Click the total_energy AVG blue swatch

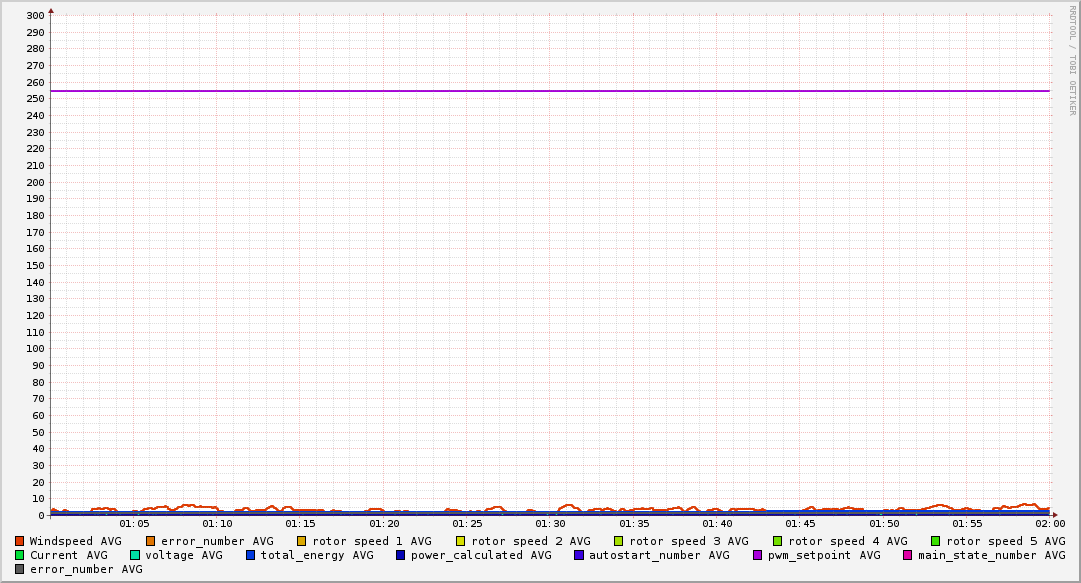pyautogui.click(x=251, y=555)
